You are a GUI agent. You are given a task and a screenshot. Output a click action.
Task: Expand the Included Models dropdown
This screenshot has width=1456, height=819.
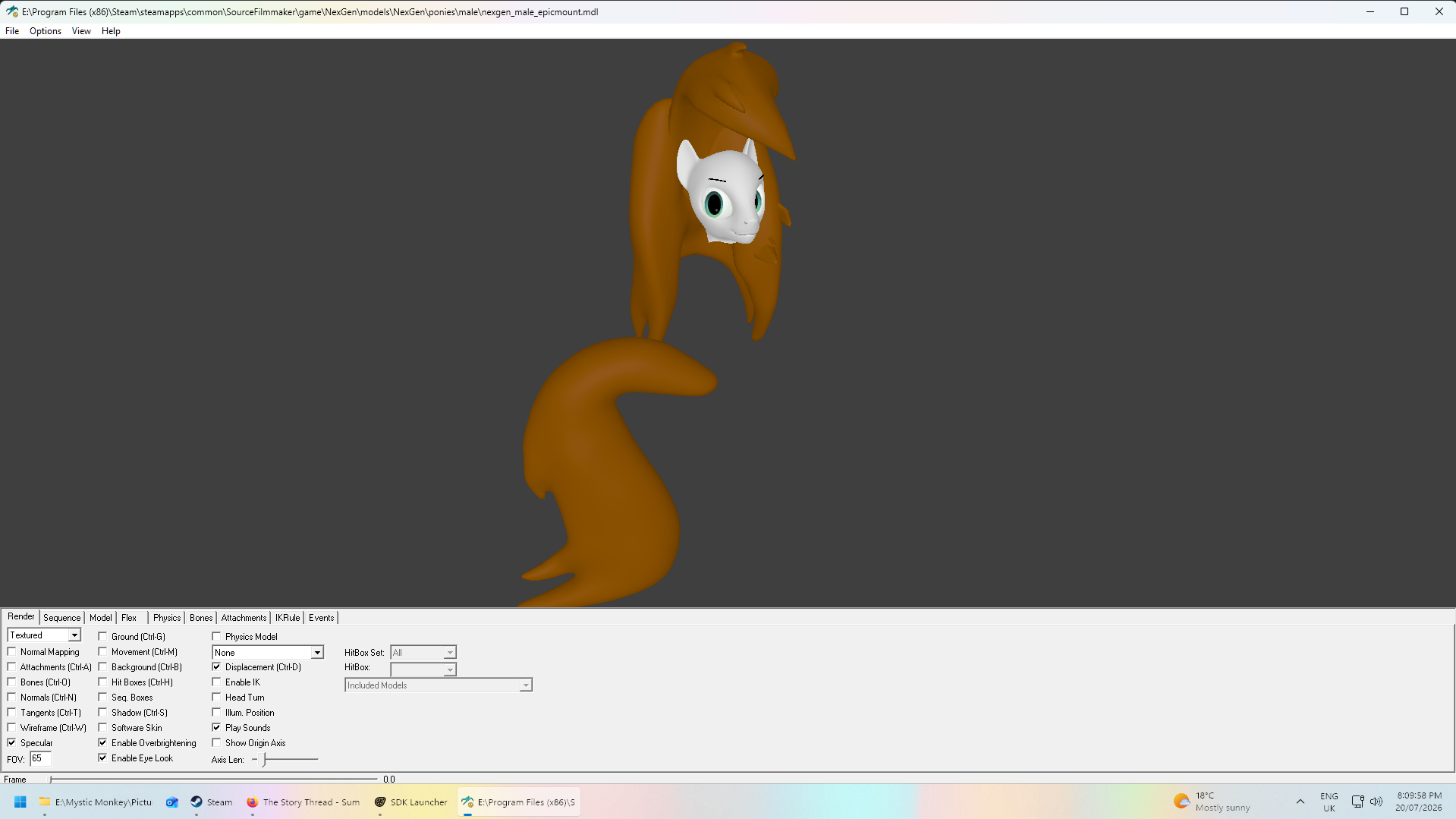point(439,685)
